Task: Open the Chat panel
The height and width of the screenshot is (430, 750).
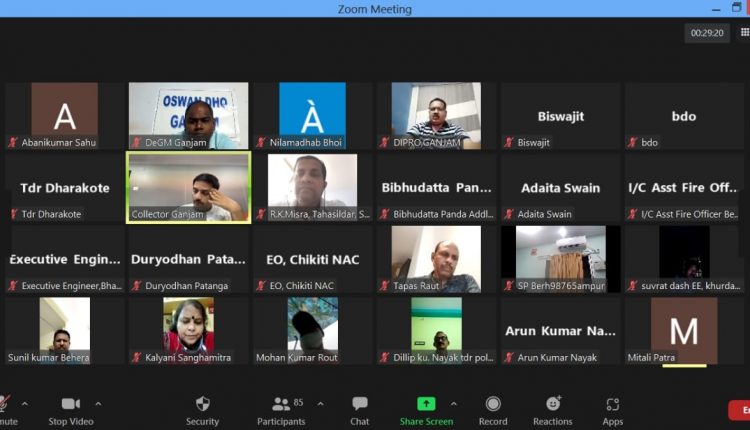Action: coord(359,409)
